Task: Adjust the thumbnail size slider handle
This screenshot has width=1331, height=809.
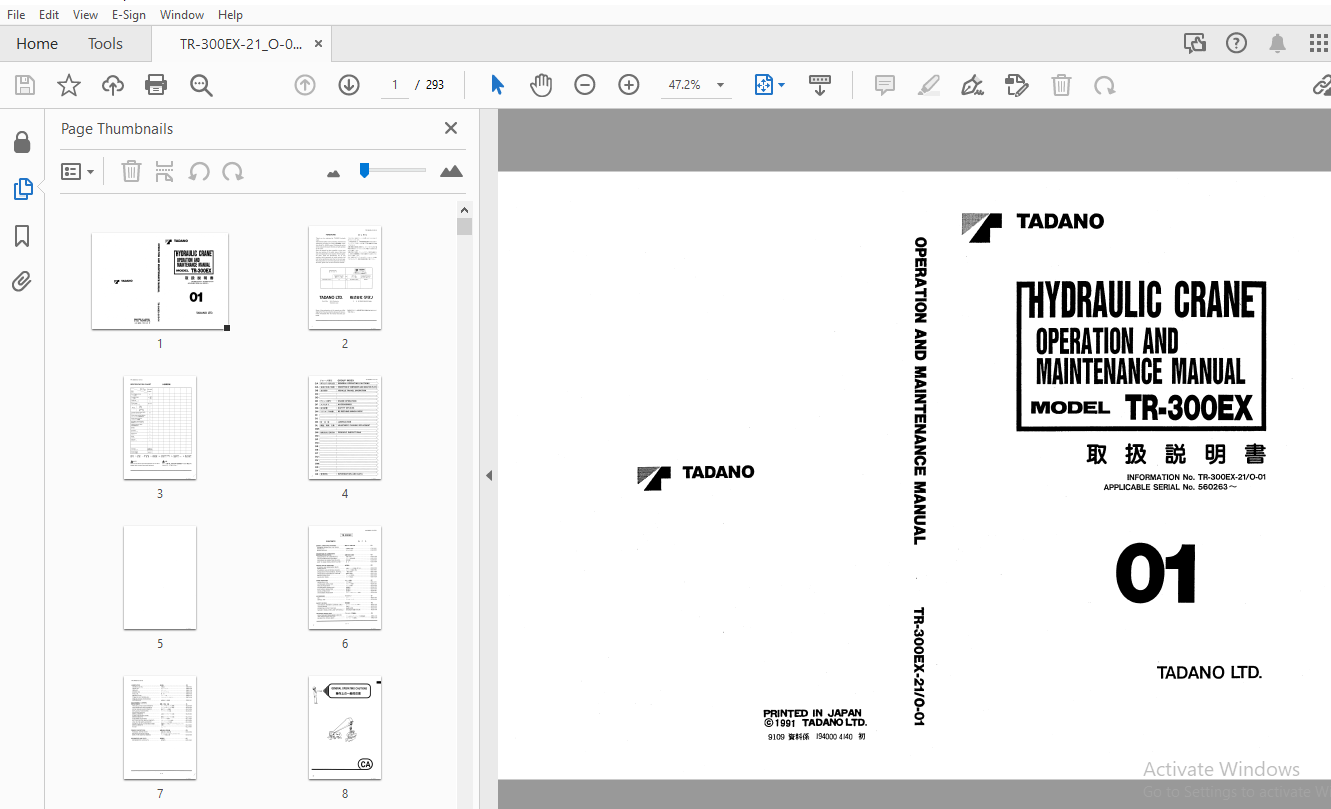Action: (x=365, y=170)
